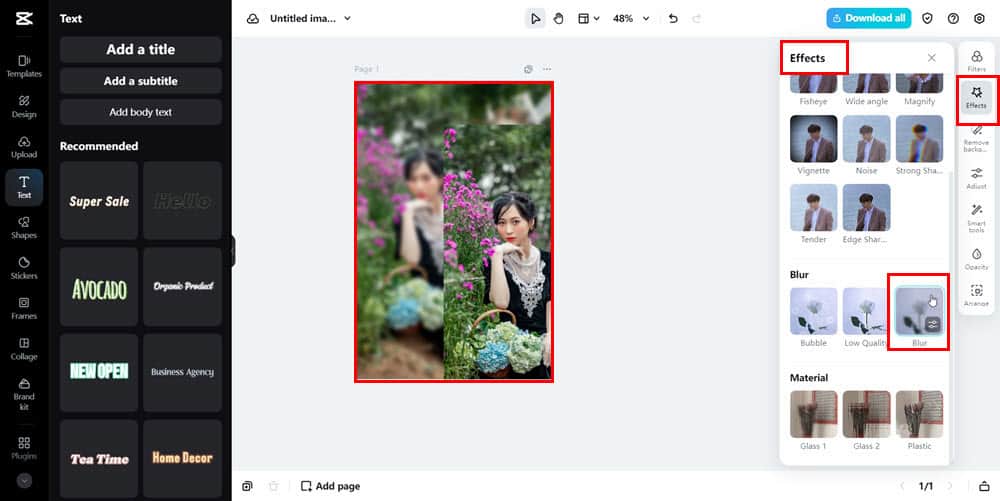Open the 48% zoom dropdown

[631, 18]
